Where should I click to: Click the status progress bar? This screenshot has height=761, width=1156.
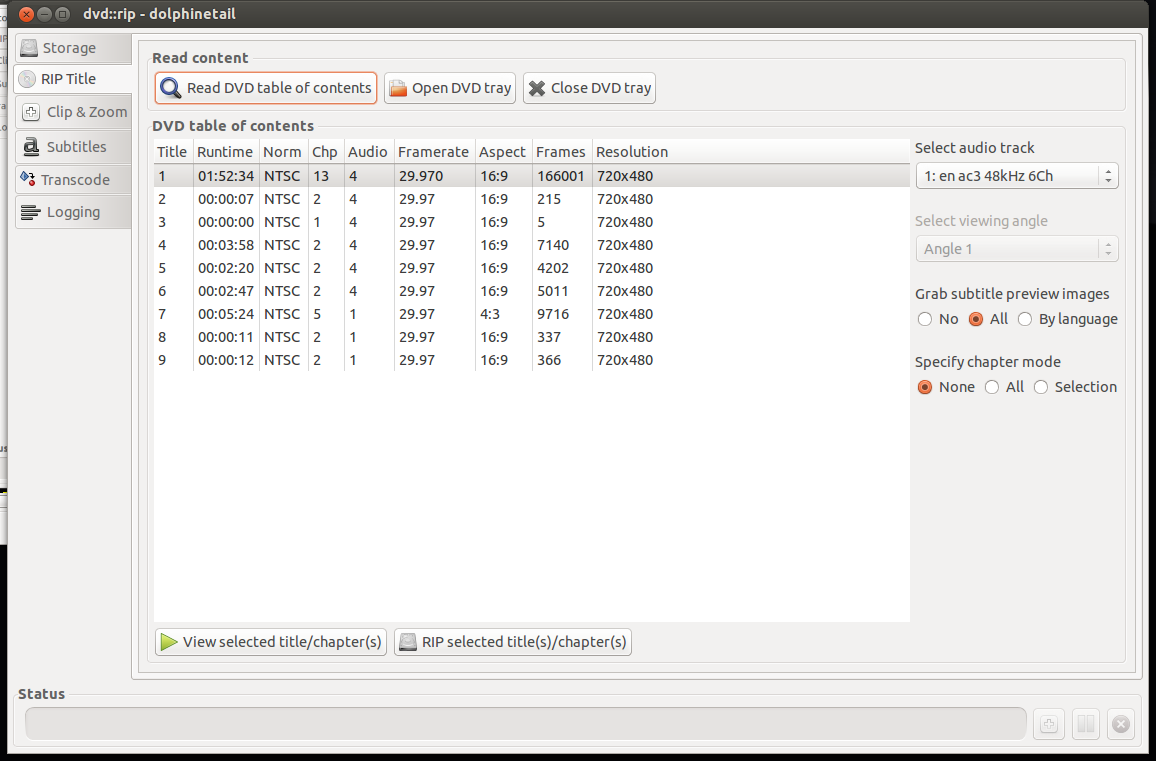[x=525, y=723]
